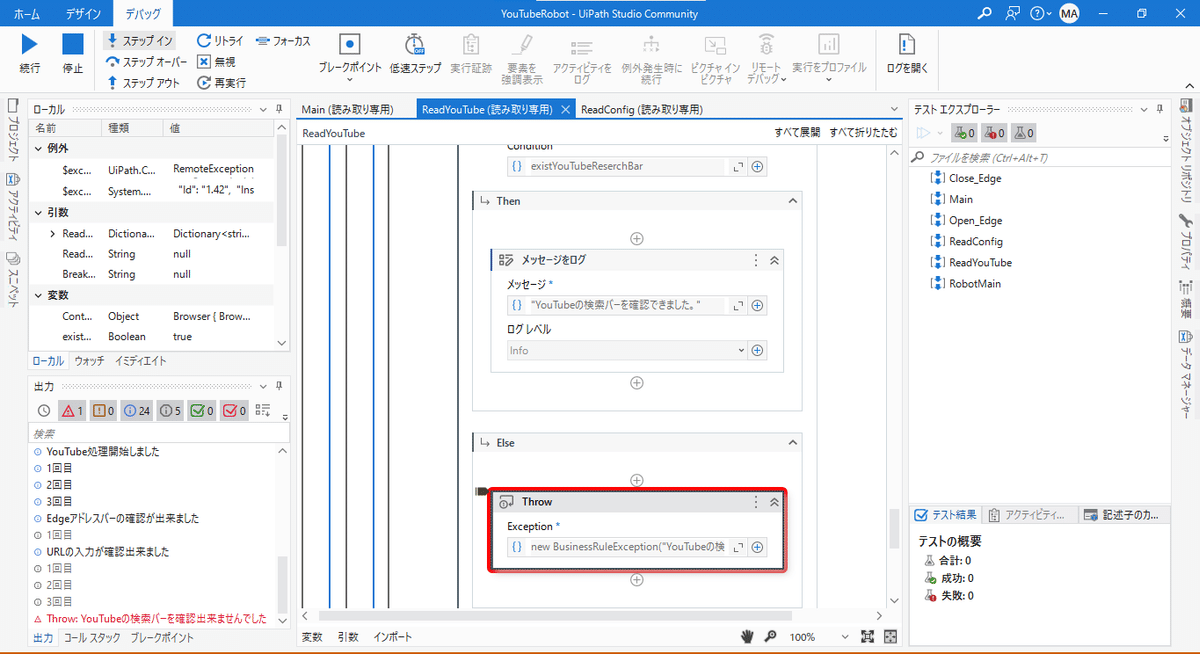
Task: Click the search magnifier in title bar
Action: pyautogui.click(x=985, y=13)
